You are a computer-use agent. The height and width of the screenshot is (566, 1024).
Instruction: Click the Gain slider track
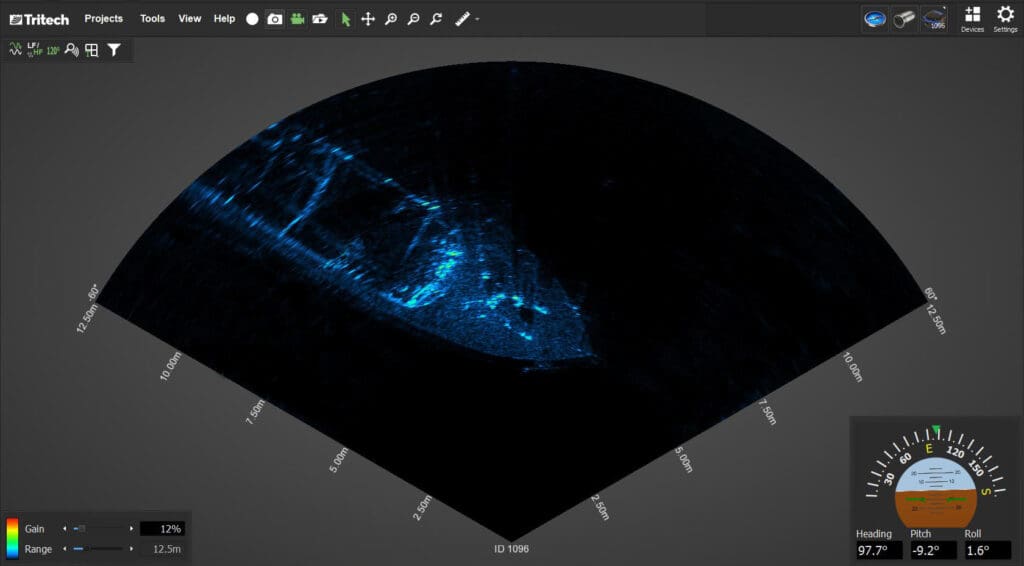100,528
